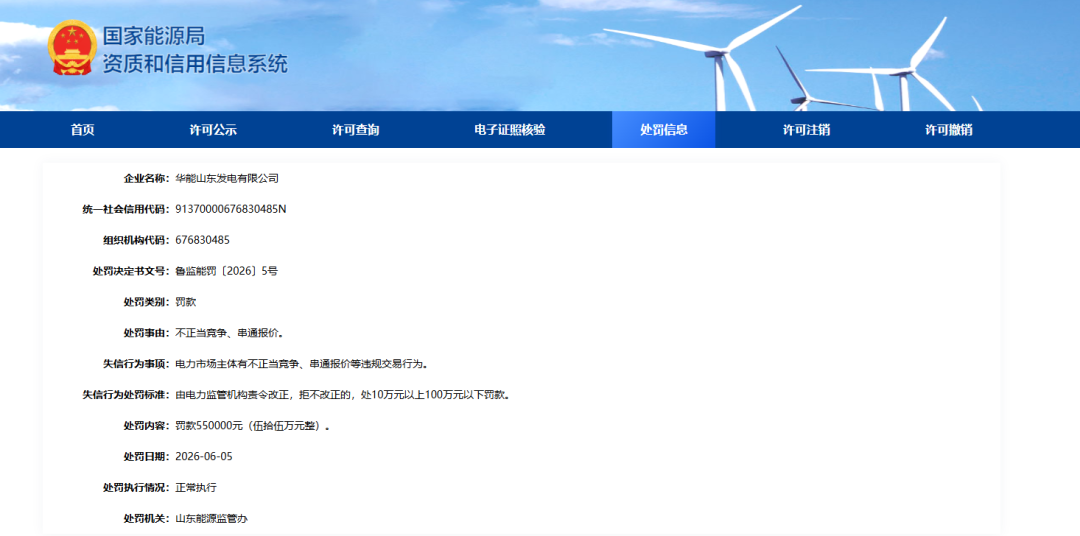Click the 处罚日期 label
1080x536 pixels.
147,456
